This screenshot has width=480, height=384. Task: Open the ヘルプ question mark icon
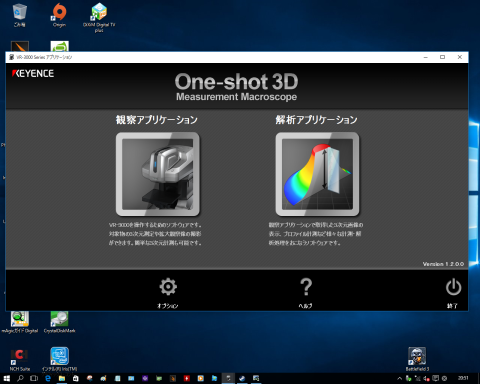(306, 287)
